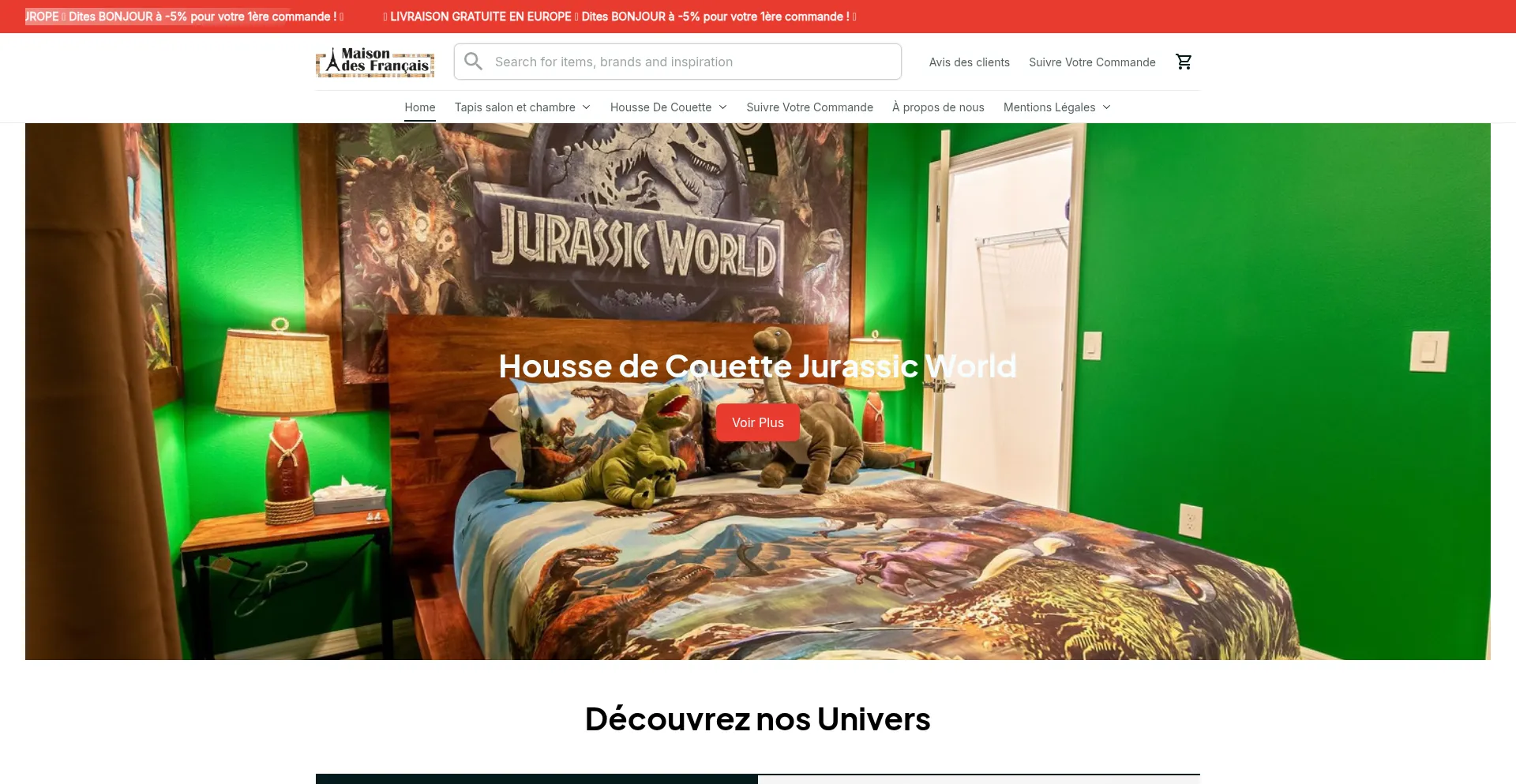1516x784 pixels.
Task: Expand the Housse De Couette menu
Action: pos(661,107)
